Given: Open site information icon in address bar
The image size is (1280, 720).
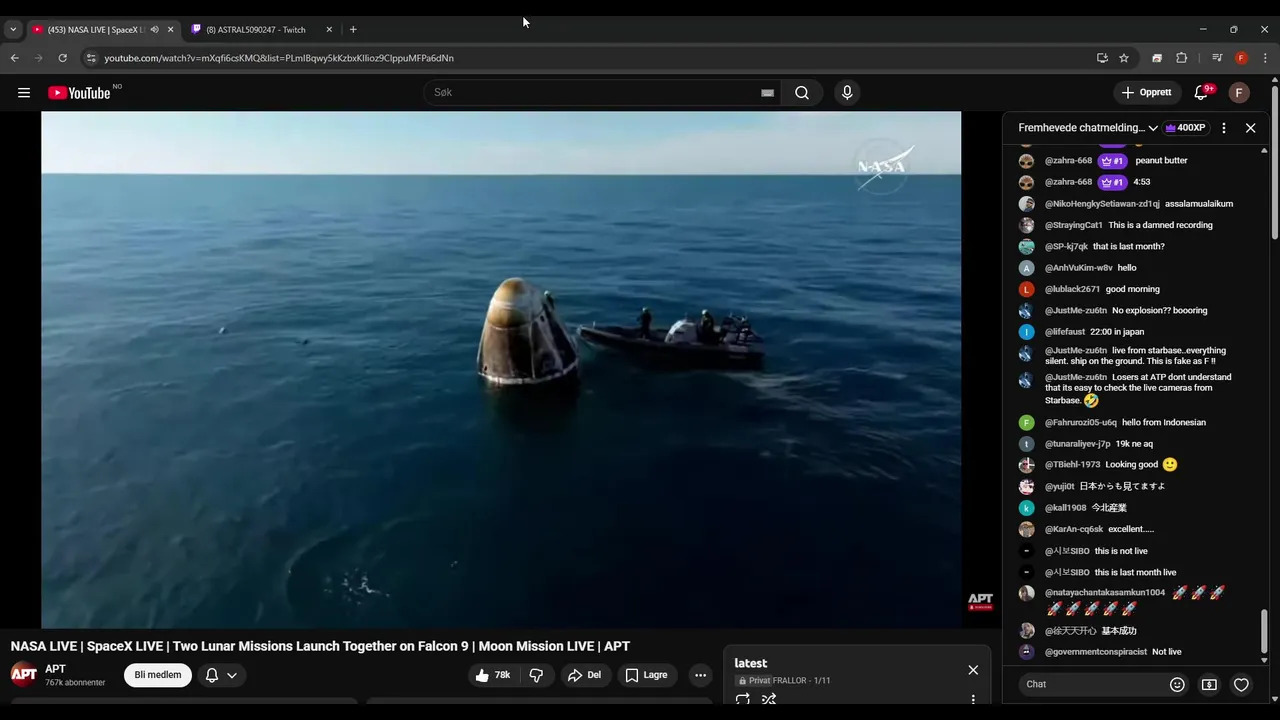Looking at the screenshot, I should click(x=91, y=58).
